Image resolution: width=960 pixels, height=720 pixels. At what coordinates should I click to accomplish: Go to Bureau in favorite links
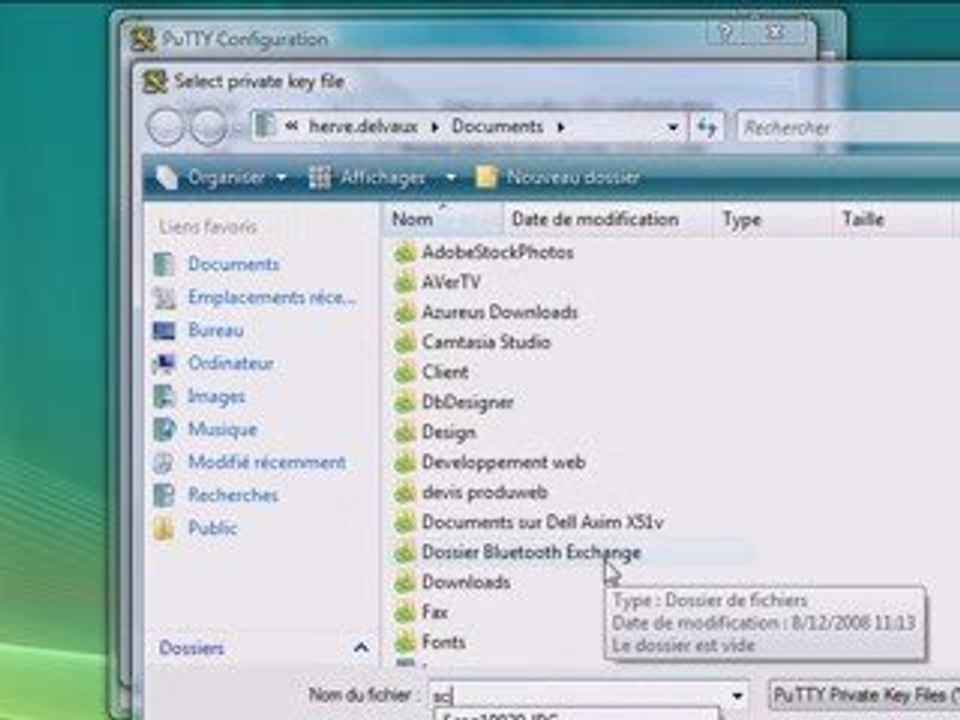click(216, 330)
